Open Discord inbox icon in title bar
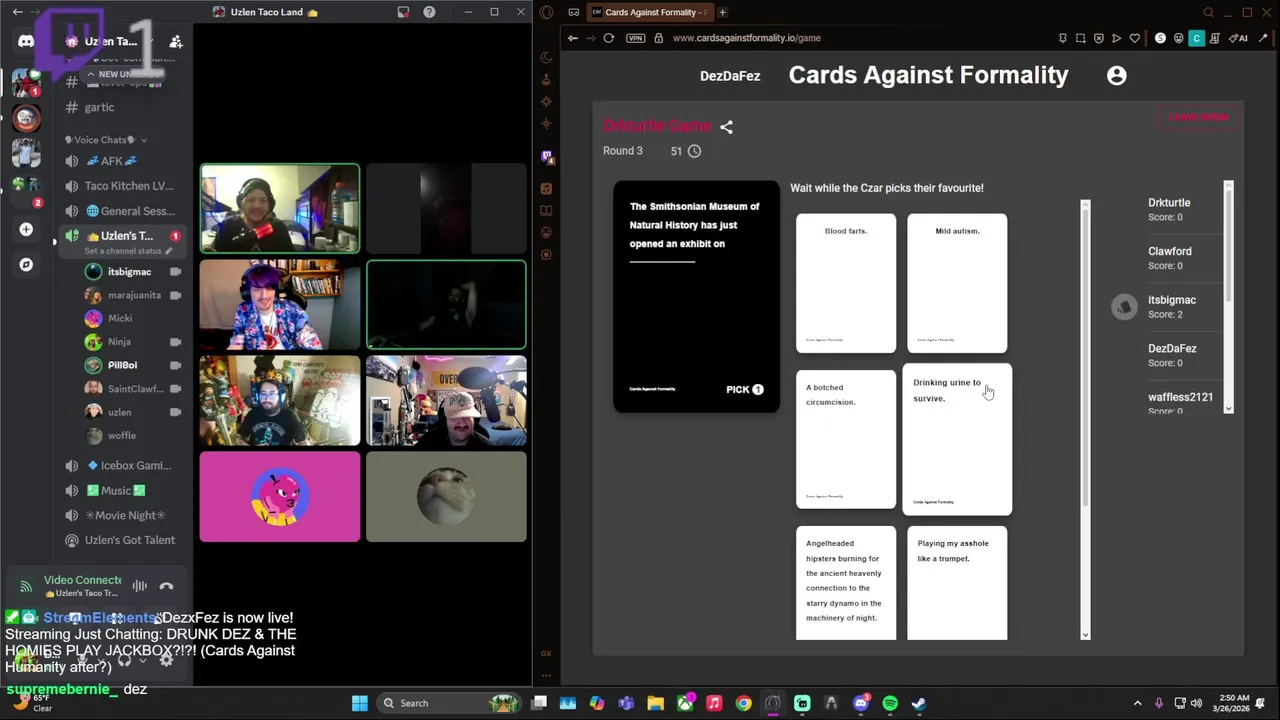The image size is (1280, 720). 403,12
